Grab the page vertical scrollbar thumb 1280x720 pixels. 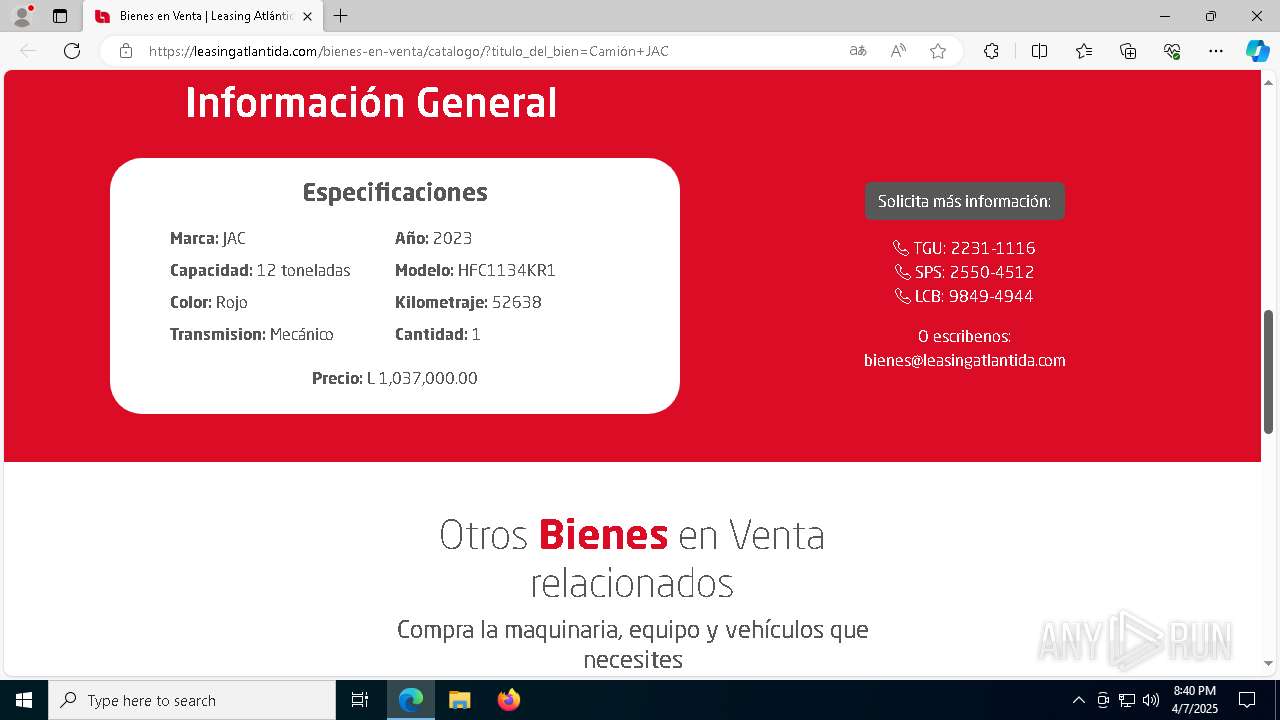[x=1269, y=372]
